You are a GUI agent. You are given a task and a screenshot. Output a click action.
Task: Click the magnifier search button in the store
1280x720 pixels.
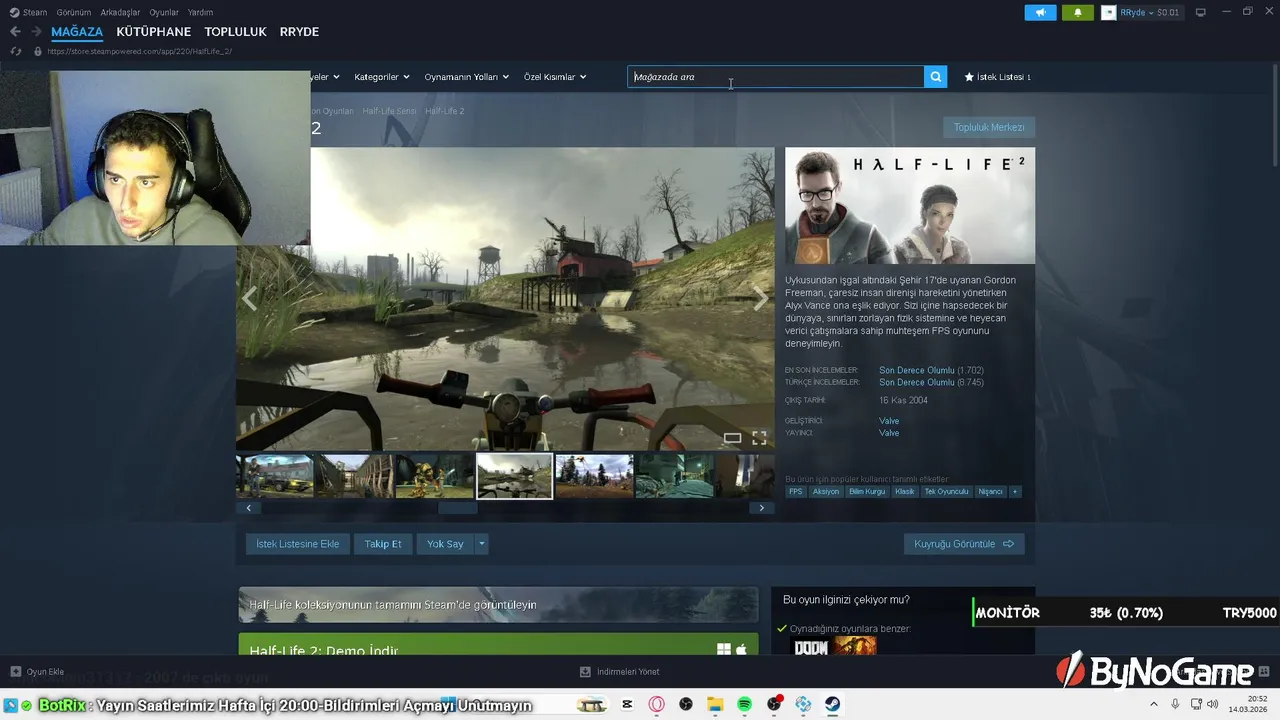coord(935,77)
